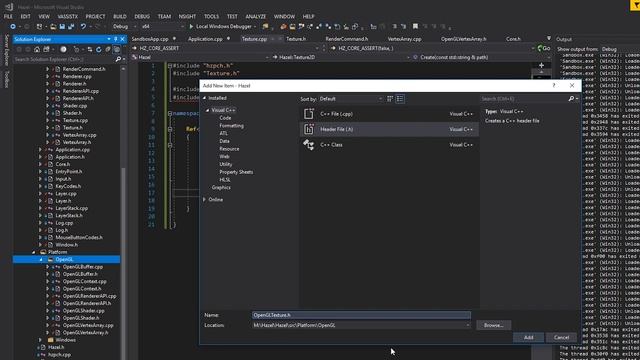
Task: Toggle auto-hide pin on Solution Explorer
Action: coord(116,39)
